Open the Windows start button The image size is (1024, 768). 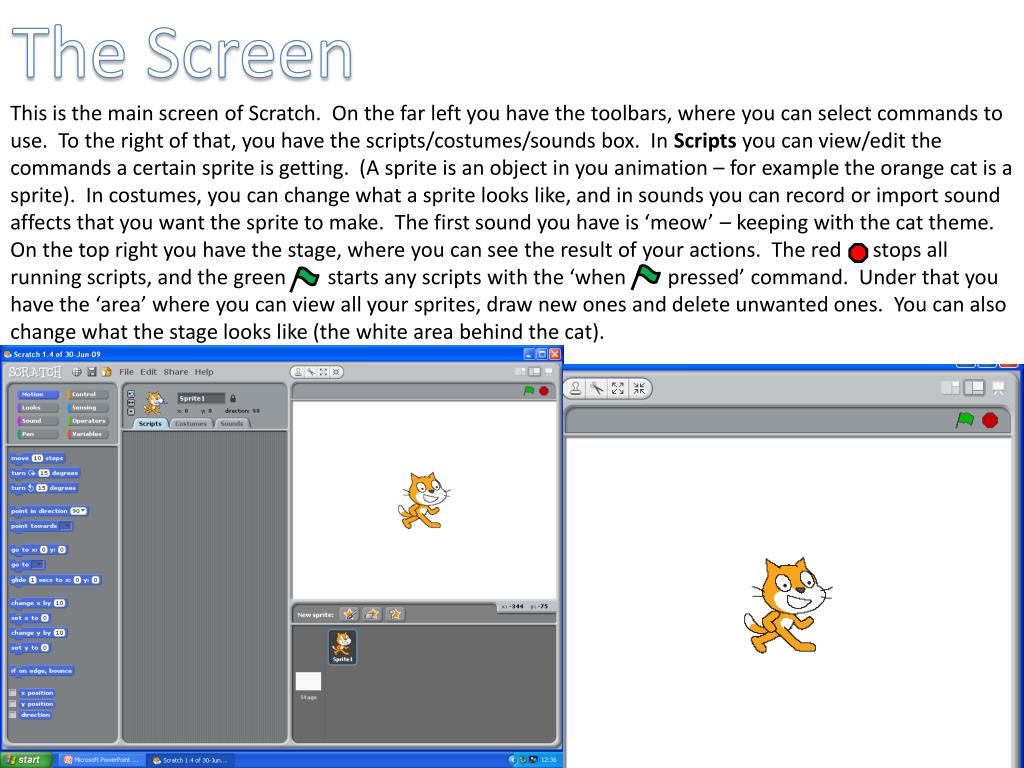coord(24,760)
